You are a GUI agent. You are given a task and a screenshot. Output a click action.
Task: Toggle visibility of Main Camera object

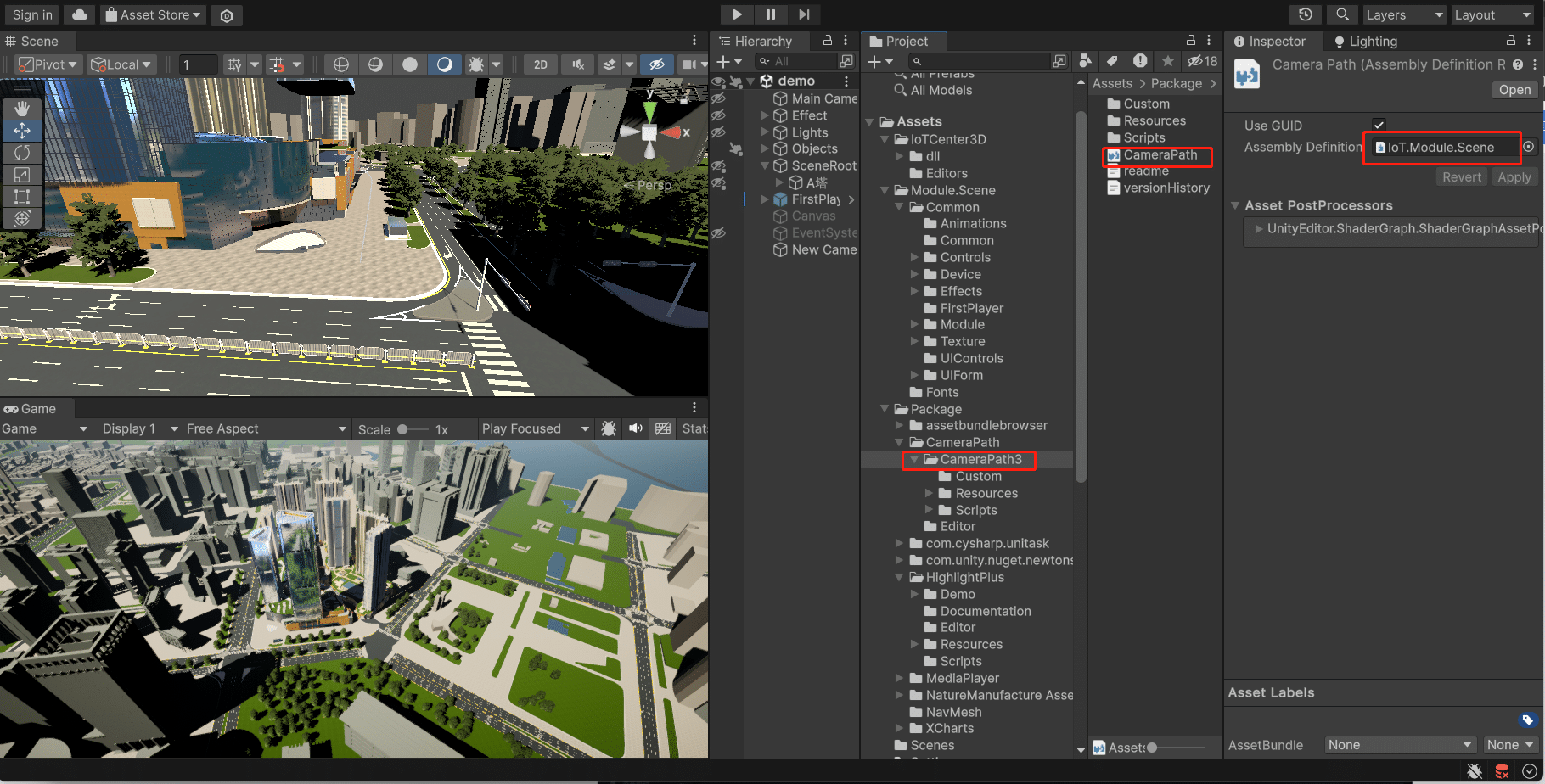[x=718, y=98]
